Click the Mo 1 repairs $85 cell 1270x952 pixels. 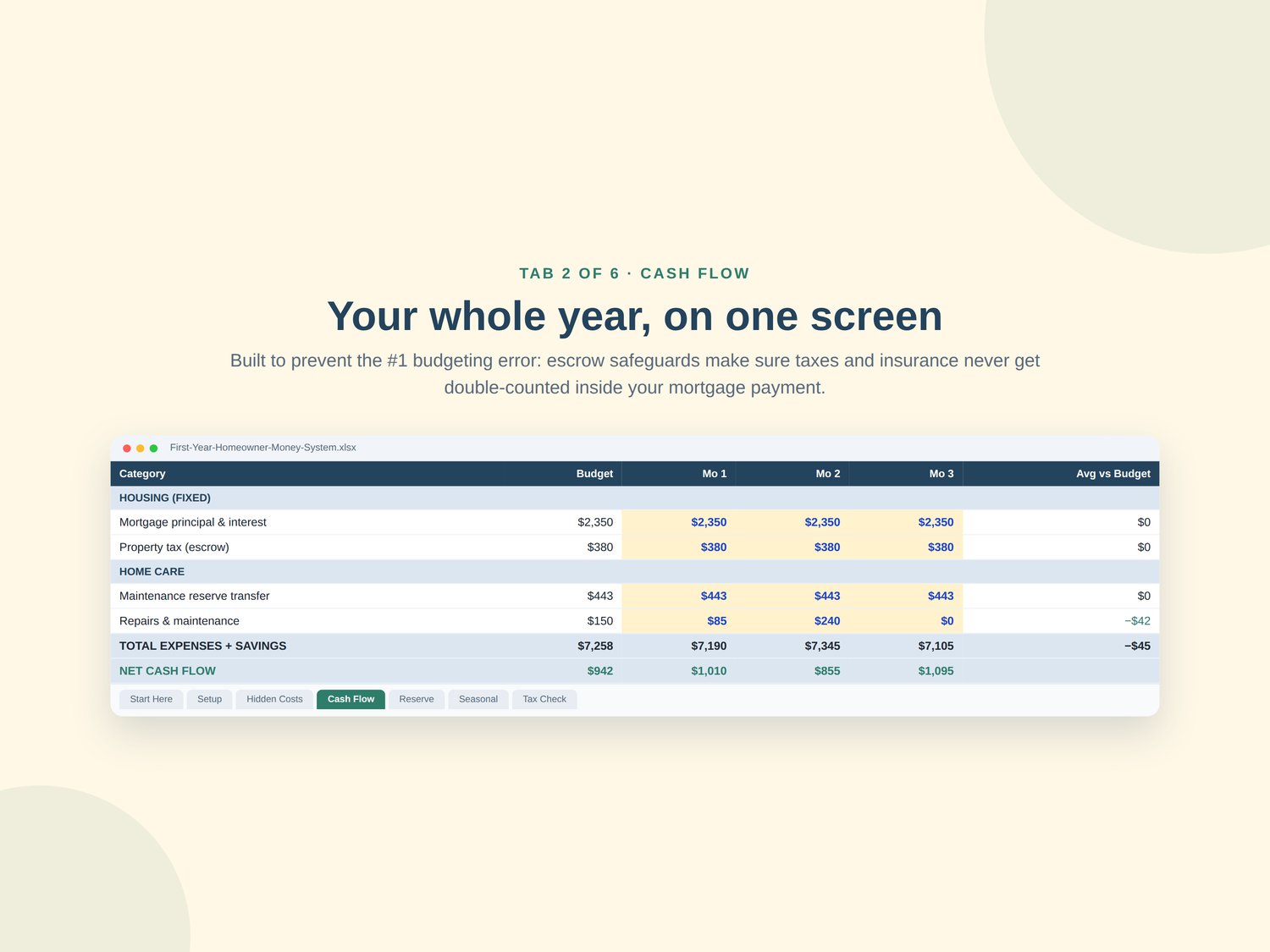pos(678,621)
